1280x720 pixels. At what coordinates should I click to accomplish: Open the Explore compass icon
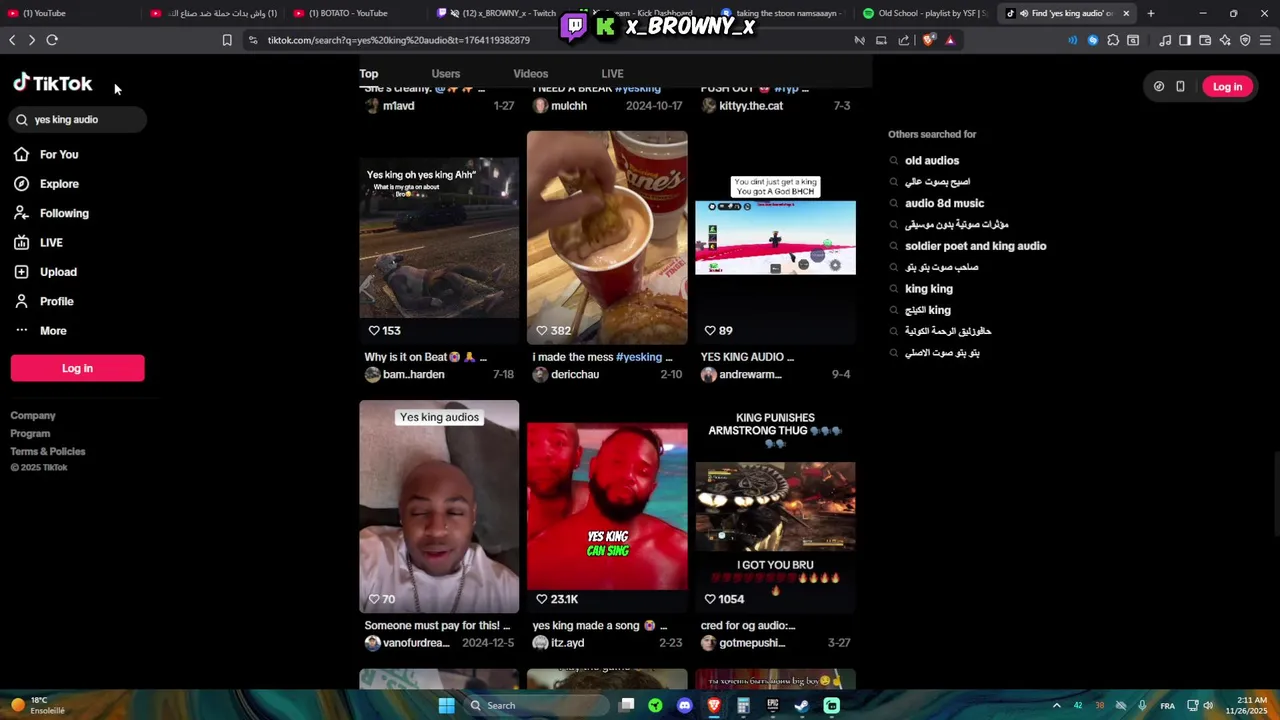pos(21,184)
